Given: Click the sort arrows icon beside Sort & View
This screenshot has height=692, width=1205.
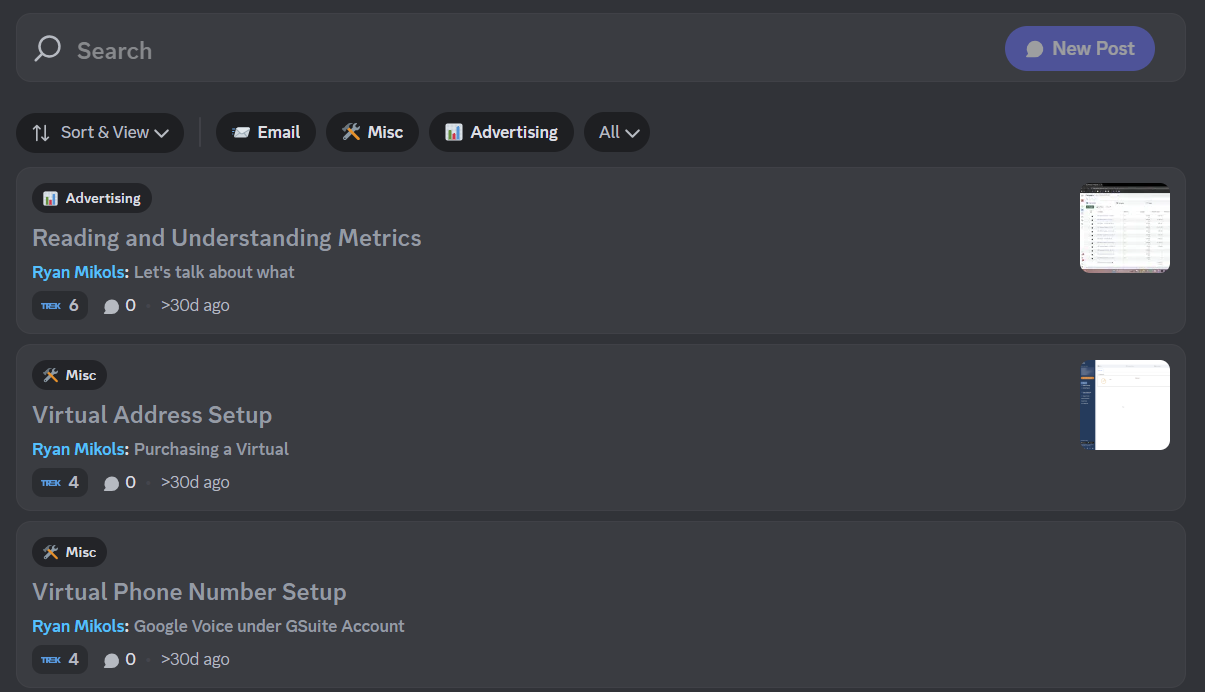Looking at the screenshot, I should pyautogui.click(x=38, y=132).
